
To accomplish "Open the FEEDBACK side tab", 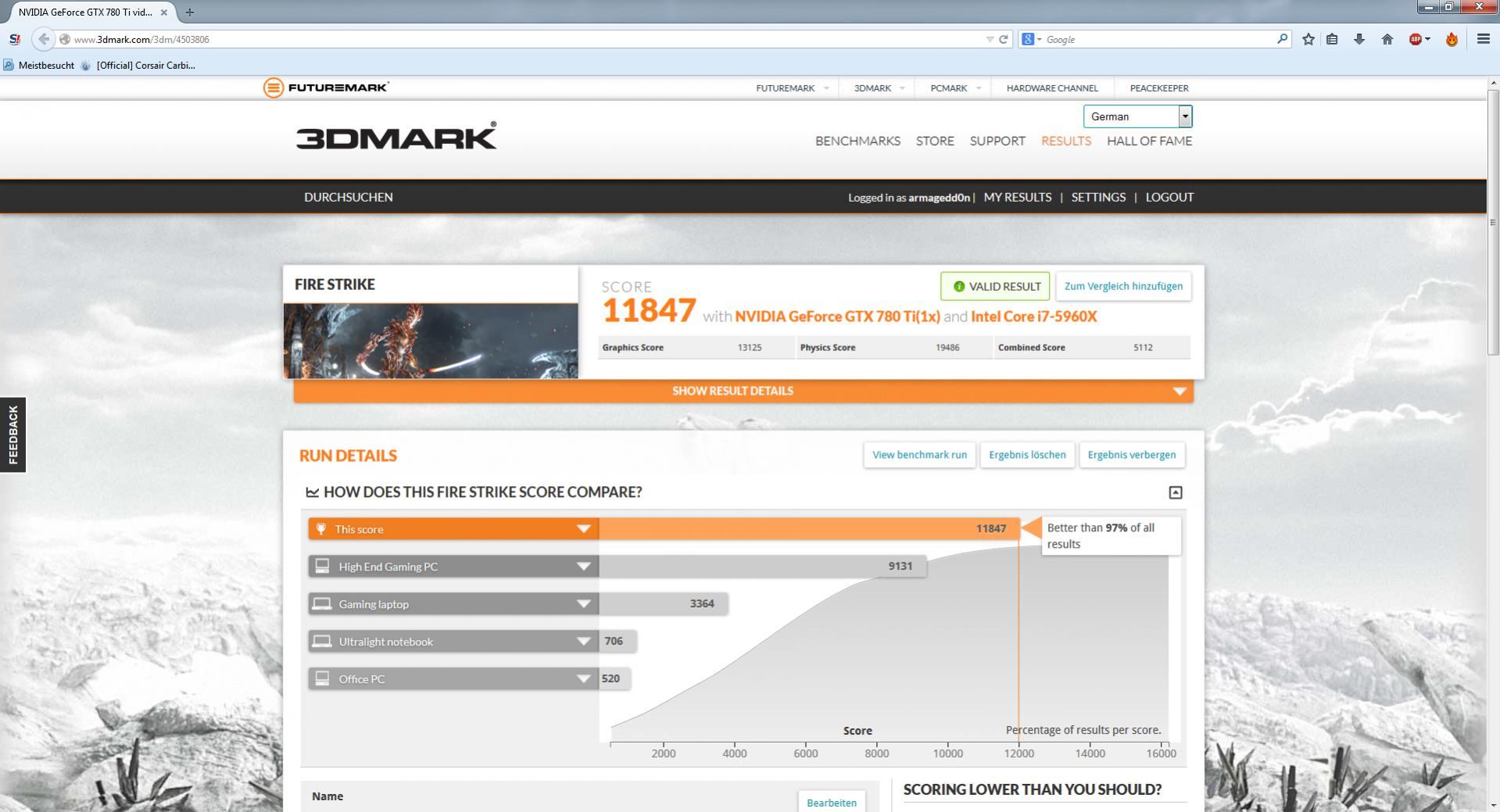I will pyautogui.click(x=13, y=435).
